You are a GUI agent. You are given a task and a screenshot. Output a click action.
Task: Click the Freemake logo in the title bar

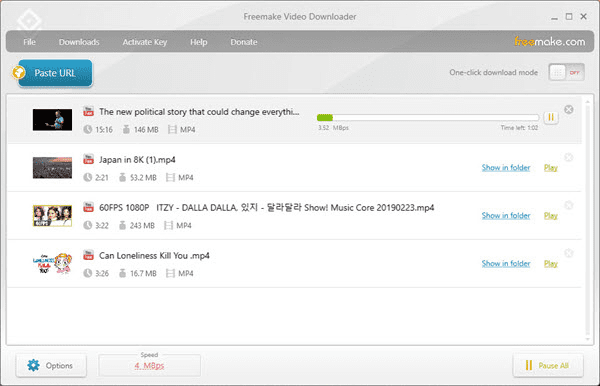pos(29,20)
